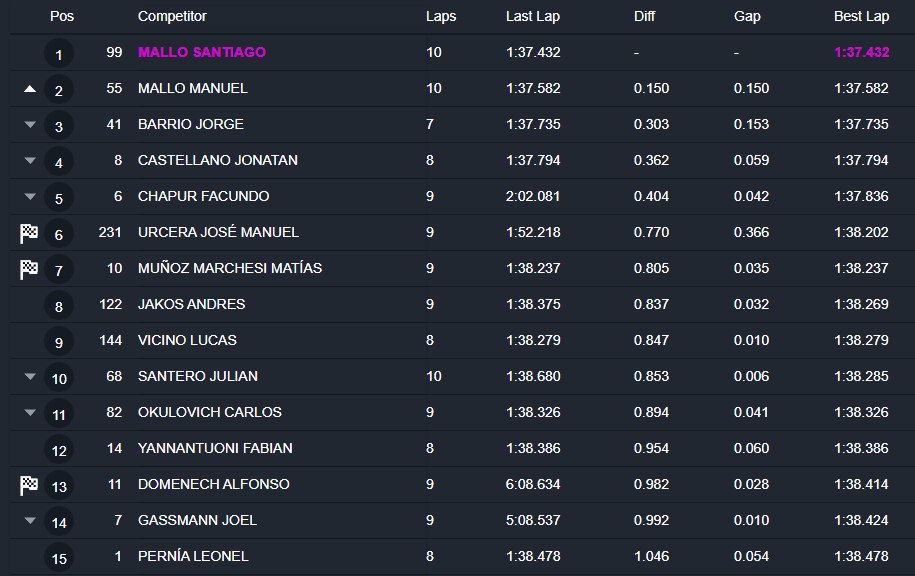Sort by the Best Lap column header
915x576 pixels.
861,16
